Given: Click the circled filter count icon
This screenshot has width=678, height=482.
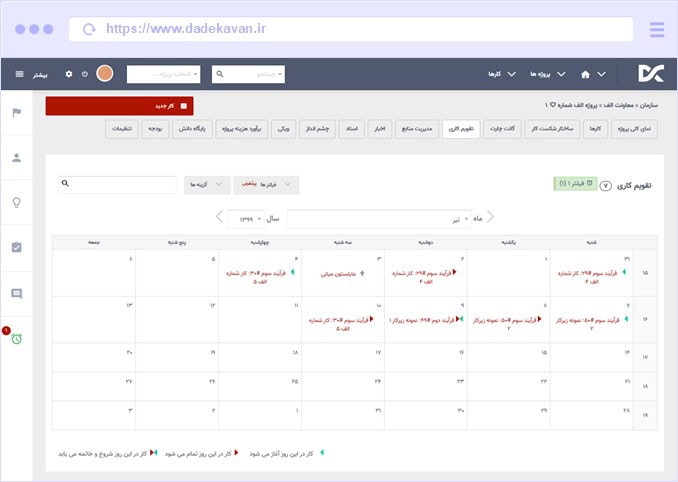Looking at the screenshot, I should coord(605,186).
